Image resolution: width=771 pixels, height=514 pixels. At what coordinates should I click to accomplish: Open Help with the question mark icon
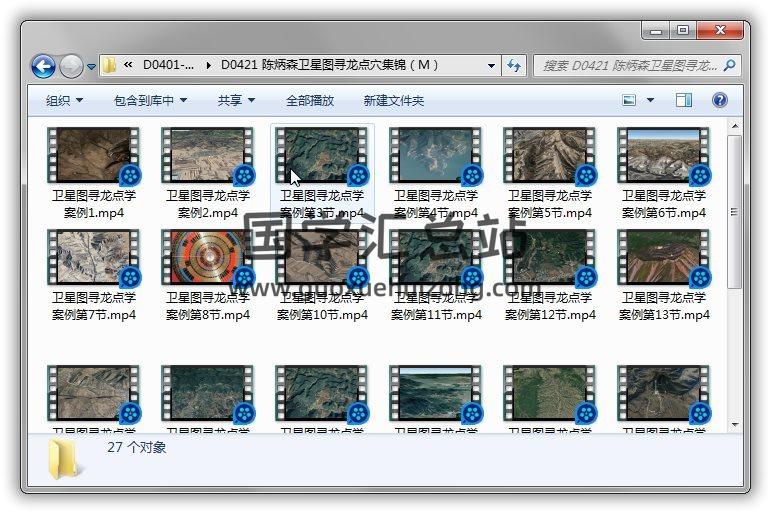(719, 100)
